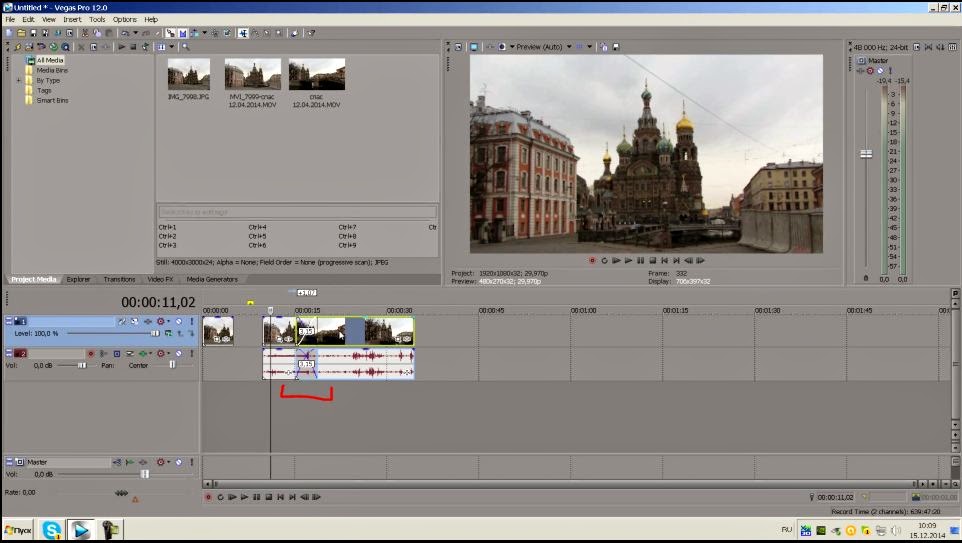Click the Master volume fader in mixer
Viewport: 962px width, 543px height.
click(866, 153)
